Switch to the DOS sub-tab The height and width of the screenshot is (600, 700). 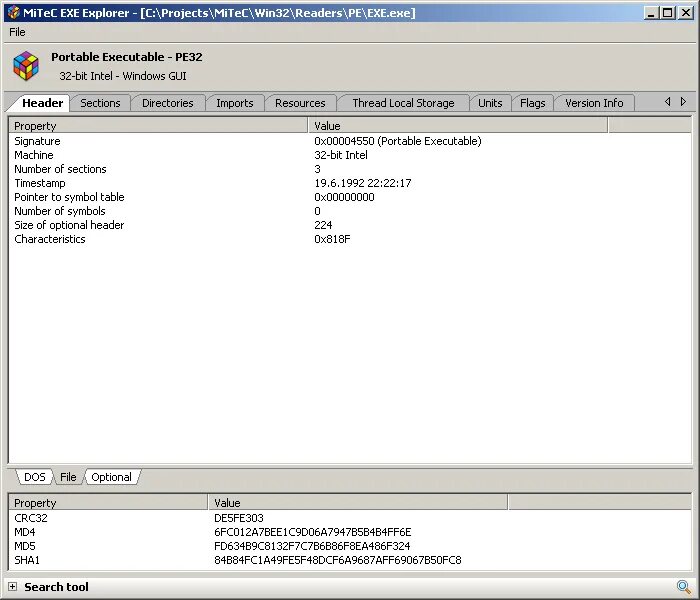(x=34, y=477)
